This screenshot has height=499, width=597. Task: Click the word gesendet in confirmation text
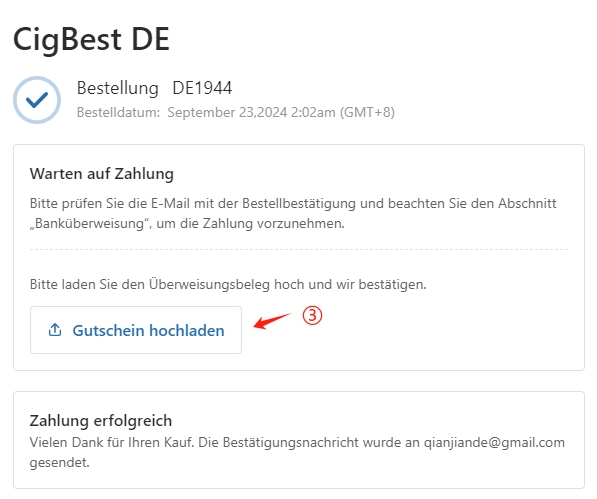59,463
